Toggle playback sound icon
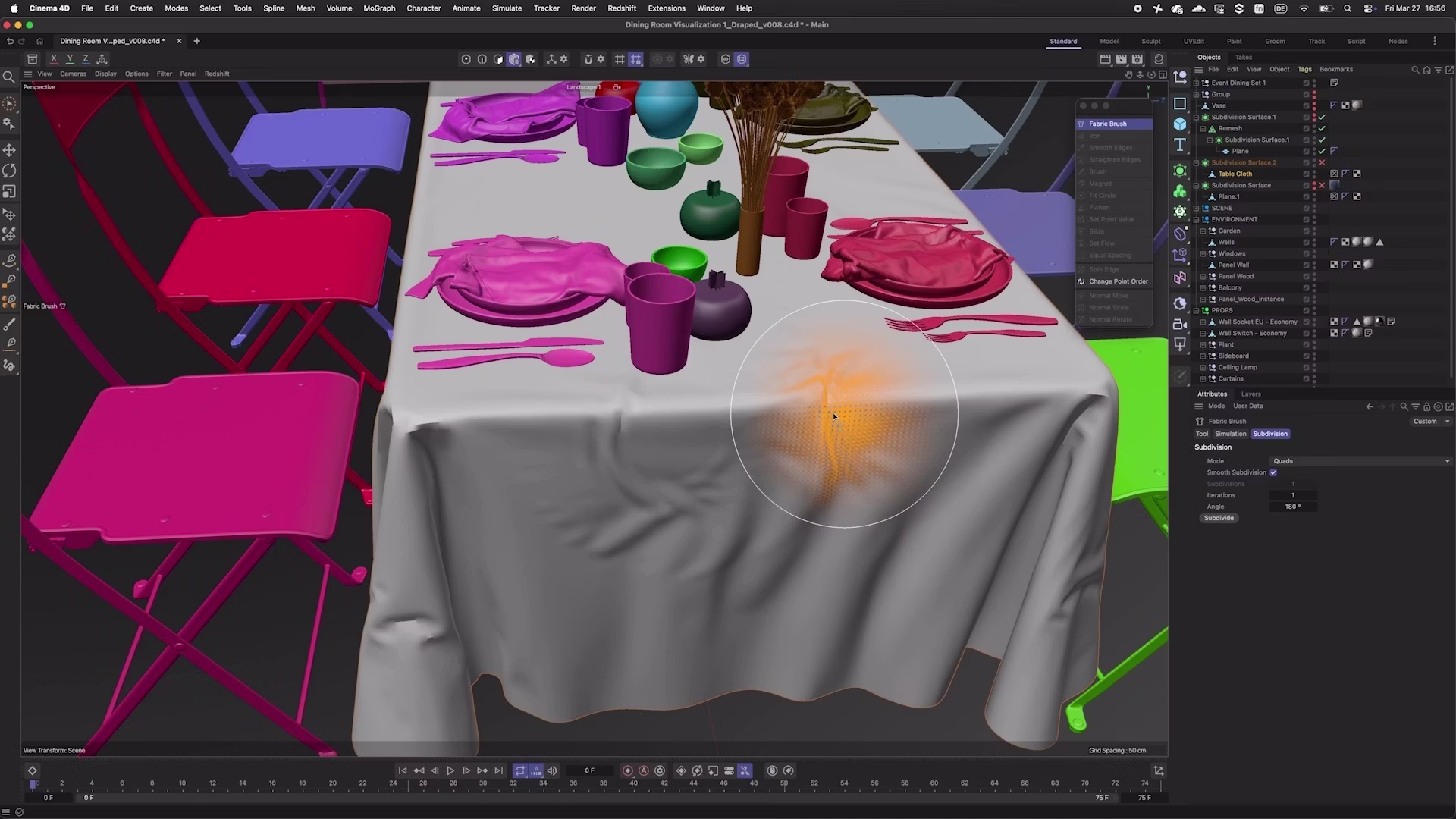Image resolution: width=1456 pixels, height=819 pixels. tap(552, 770)
